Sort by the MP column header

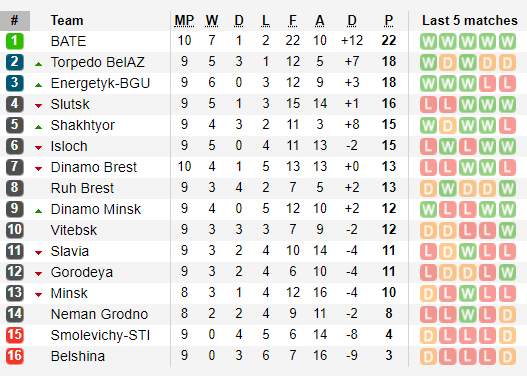[184, 21]
